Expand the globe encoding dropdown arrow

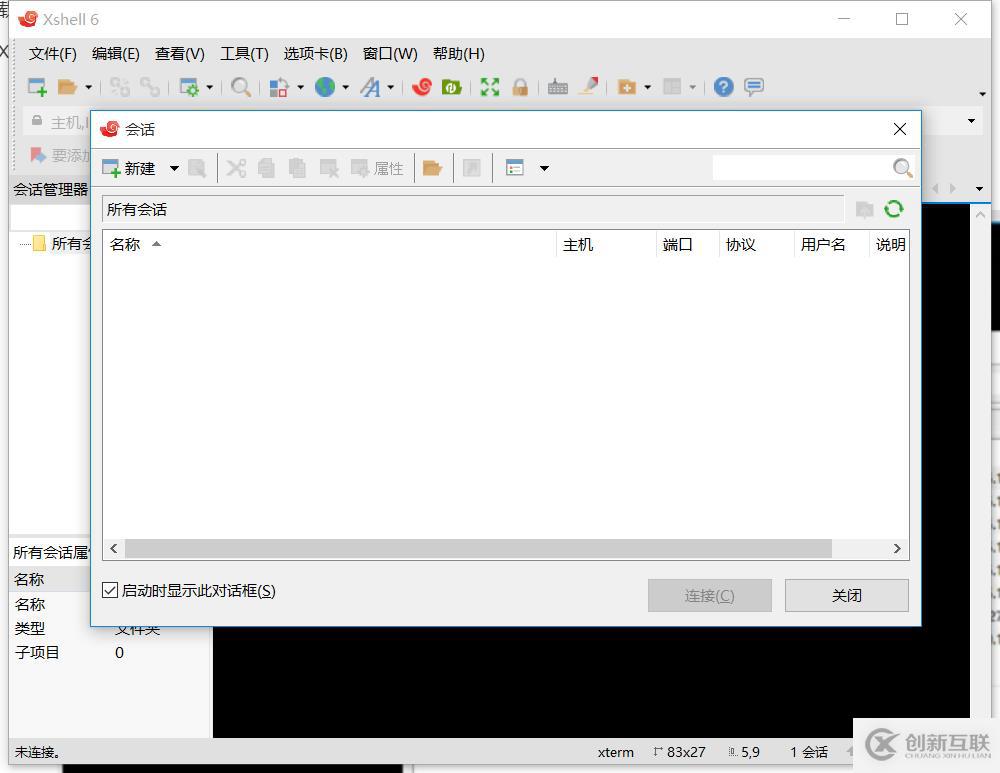pyautogui.click(x=346, y=87)
